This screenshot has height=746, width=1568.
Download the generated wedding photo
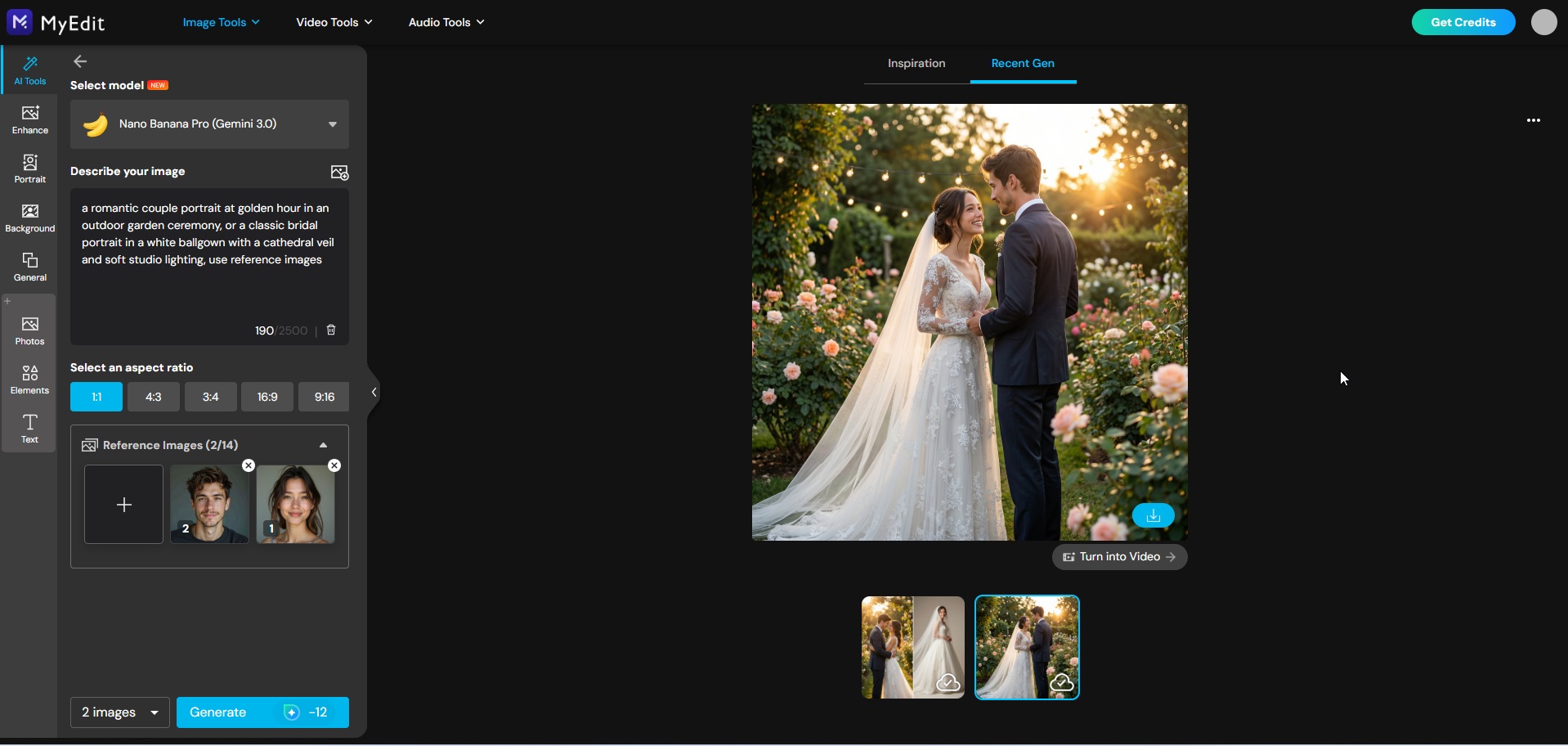pyautogui.click(x=1153, y=515)
